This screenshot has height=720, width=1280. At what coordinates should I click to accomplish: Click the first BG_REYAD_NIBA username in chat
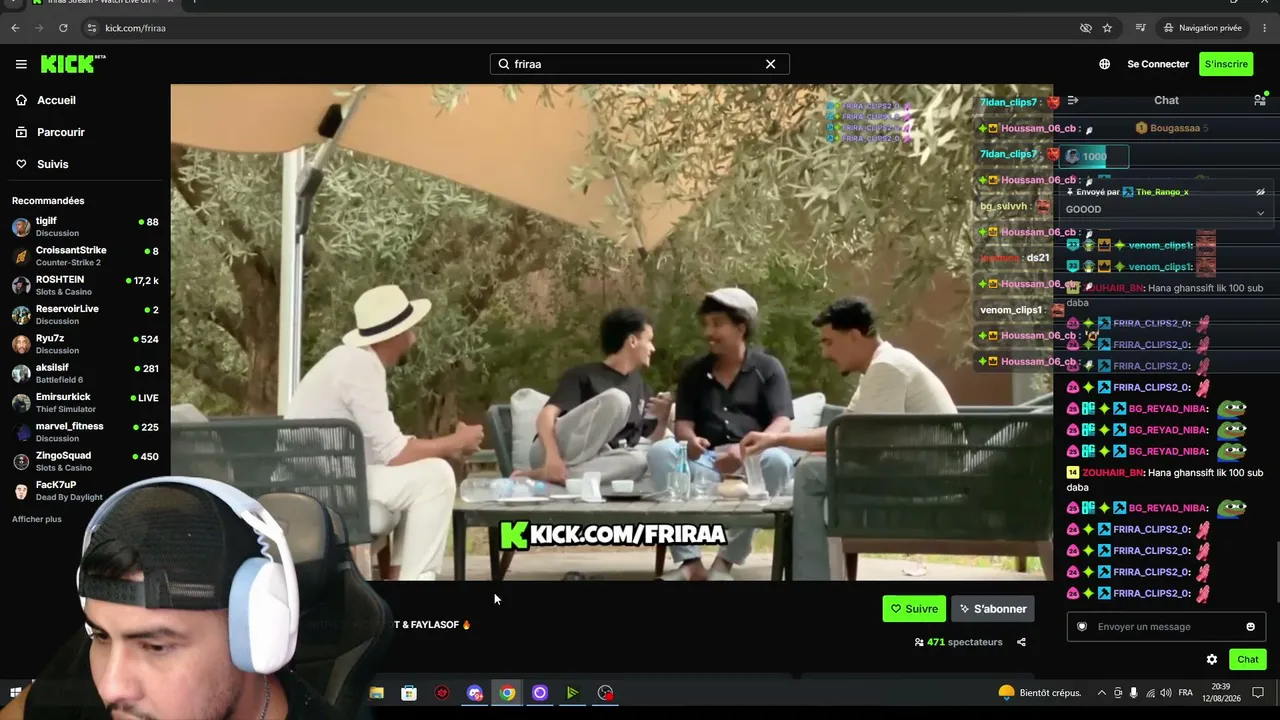[1169, 409]
